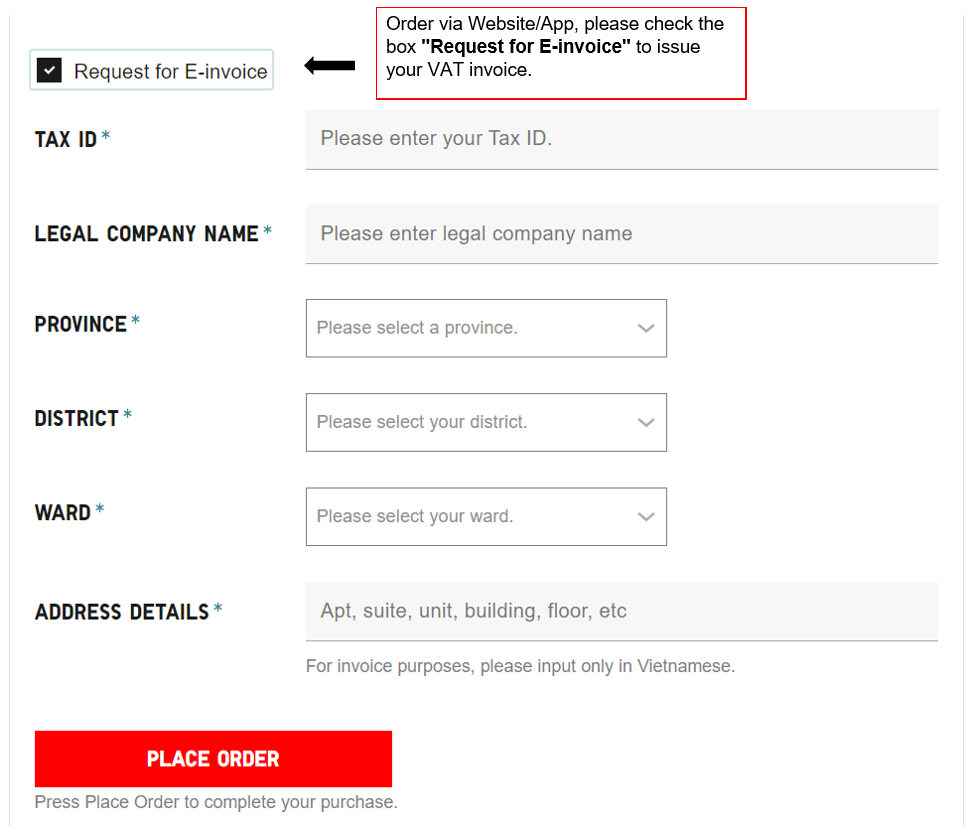
Task: Focus the Tax ID input field
Action: point(621,139)
